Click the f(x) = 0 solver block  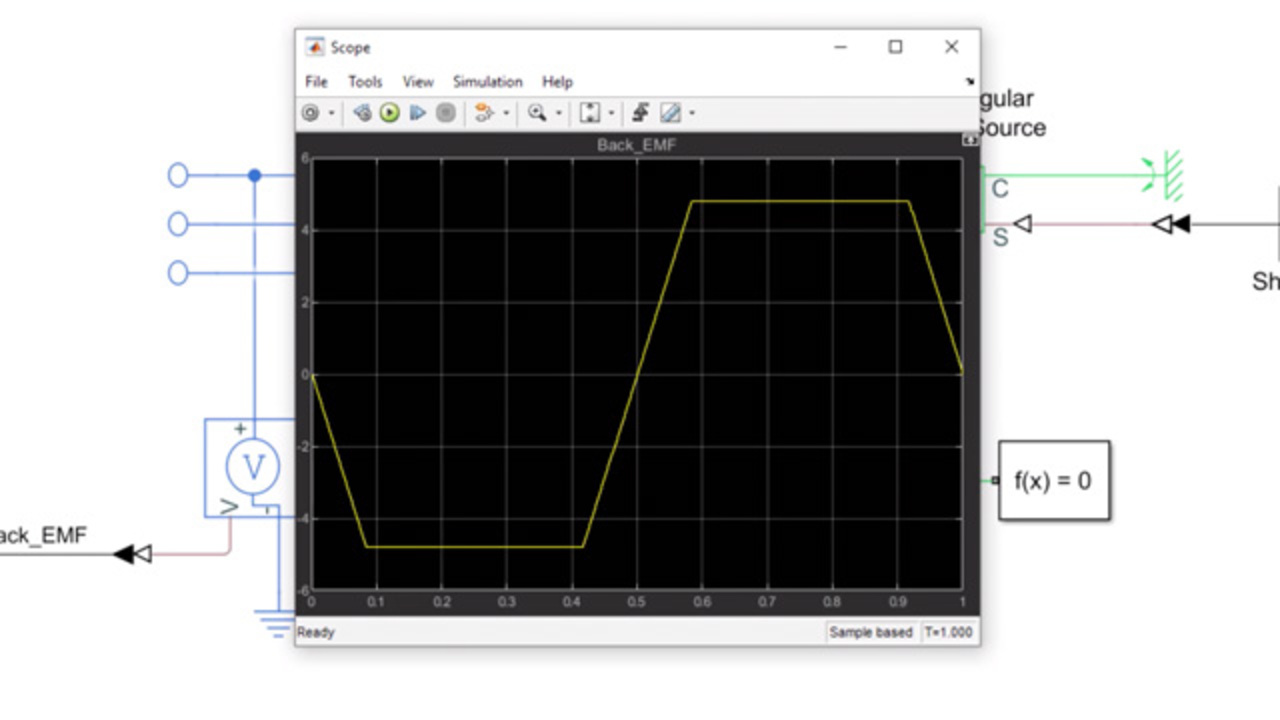coord(1053,481)
